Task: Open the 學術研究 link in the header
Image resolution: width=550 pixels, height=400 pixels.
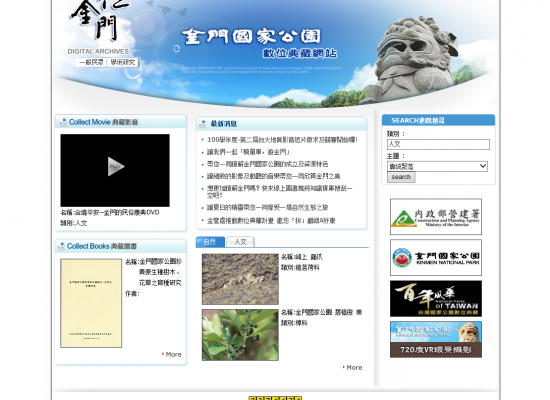Action: 123,62
